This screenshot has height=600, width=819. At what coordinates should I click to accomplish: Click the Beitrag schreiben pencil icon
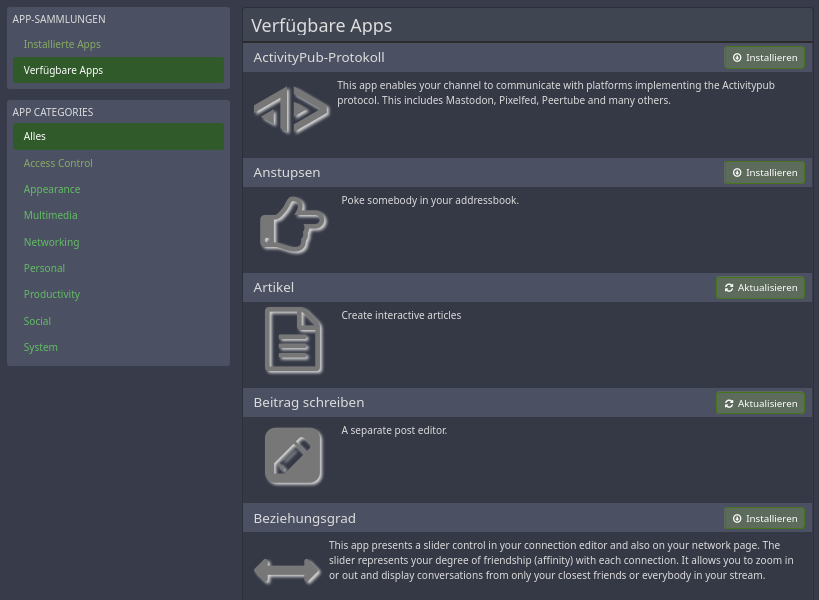(x=293, y=456)
